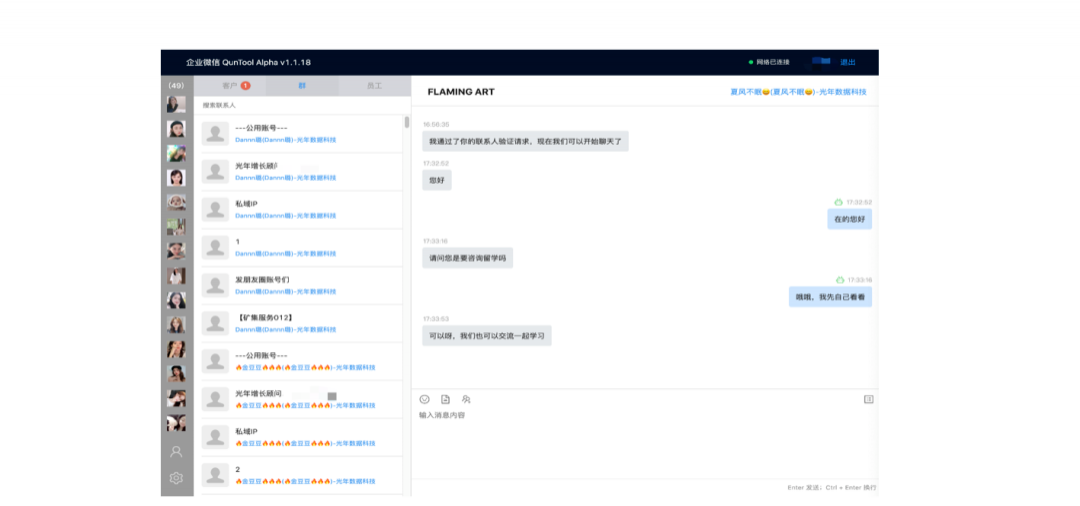Click the green network connected status dot
The width and height of the screenshot is (1080, 506).
751,62
